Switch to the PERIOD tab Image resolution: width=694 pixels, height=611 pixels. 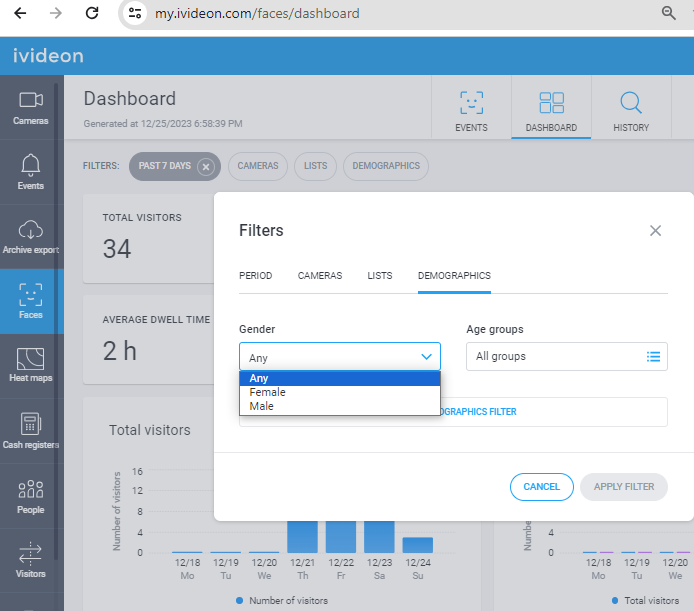coord(255,276)
